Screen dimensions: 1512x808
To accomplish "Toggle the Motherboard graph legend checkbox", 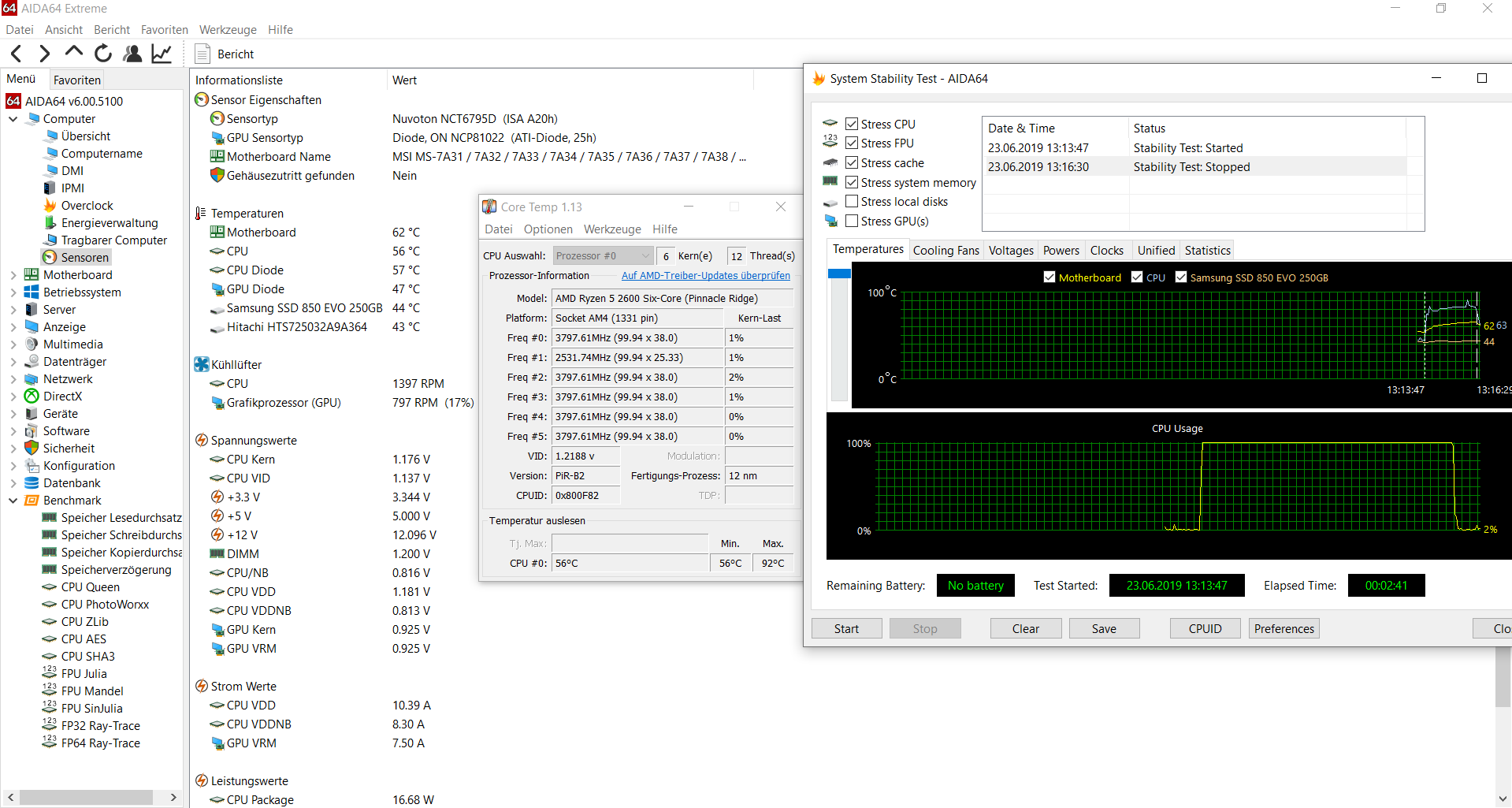I will [1049, 277].
